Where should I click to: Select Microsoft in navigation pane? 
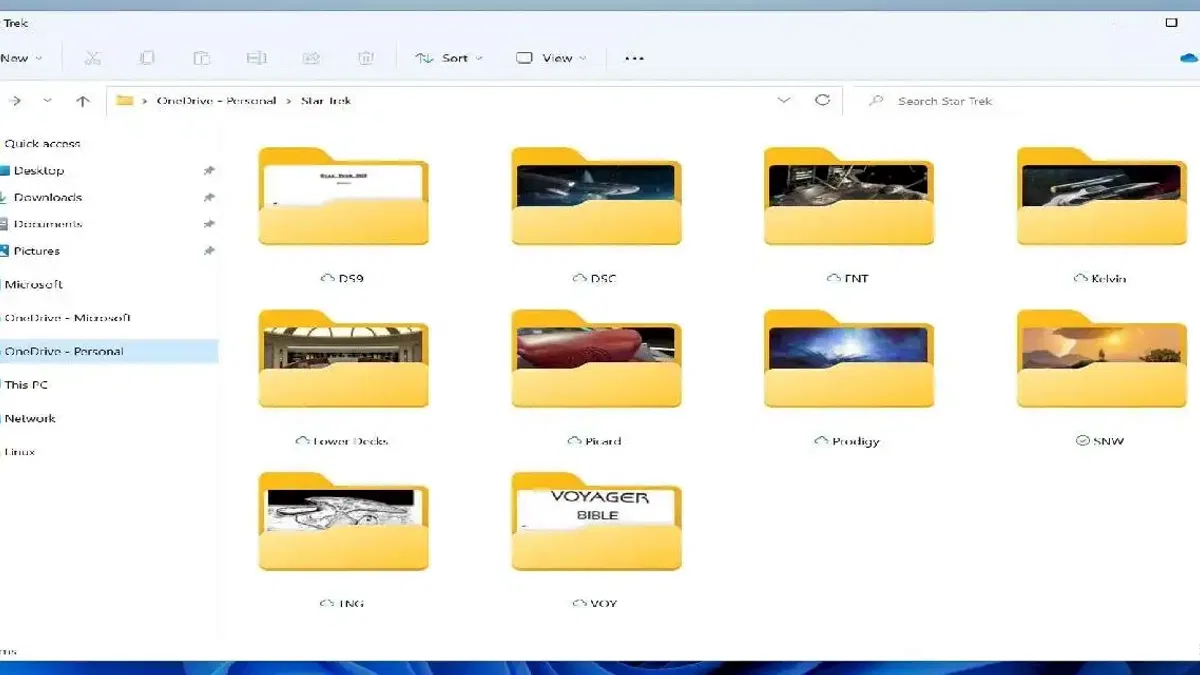[x=33, y=285]
